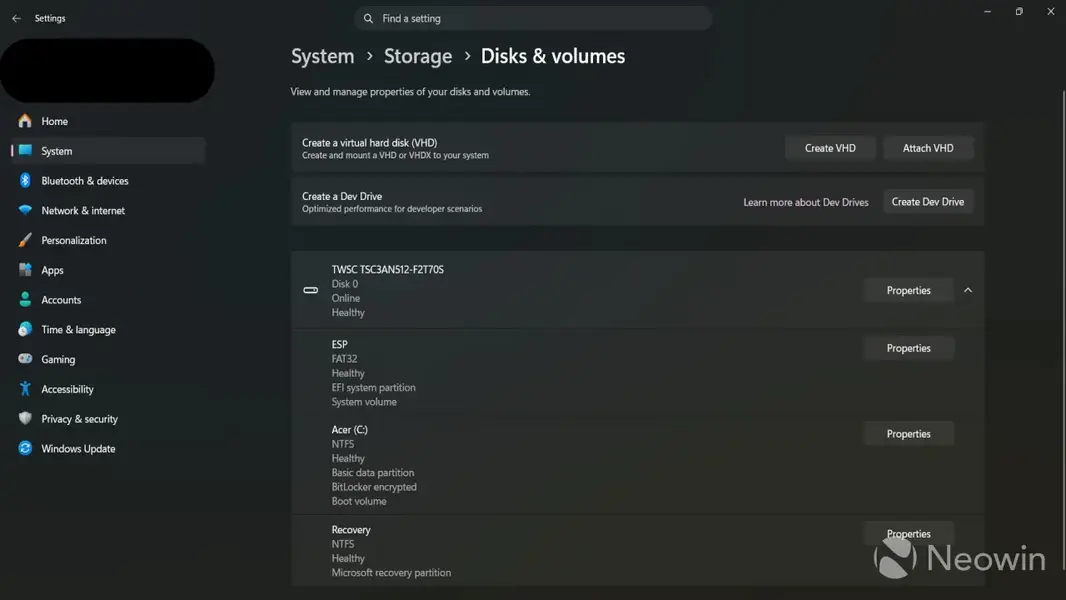Click the Find a setting search box

click(x=533, y=18)
